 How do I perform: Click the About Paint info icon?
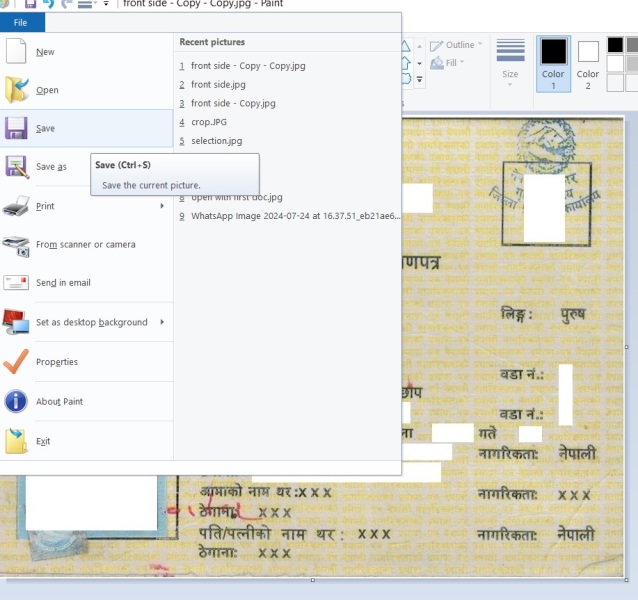[x=16, y=402]
